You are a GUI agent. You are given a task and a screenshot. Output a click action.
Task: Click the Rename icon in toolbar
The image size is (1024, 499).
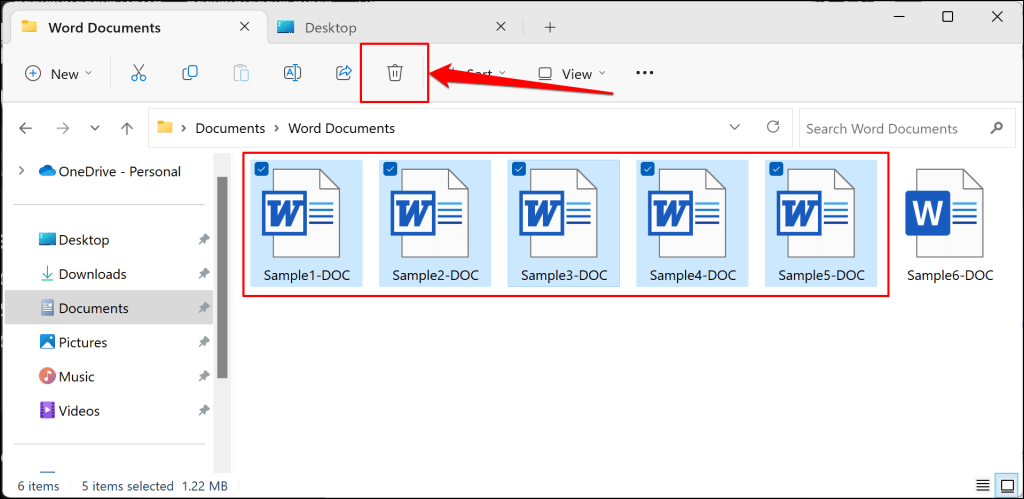(x=292, y=73)
